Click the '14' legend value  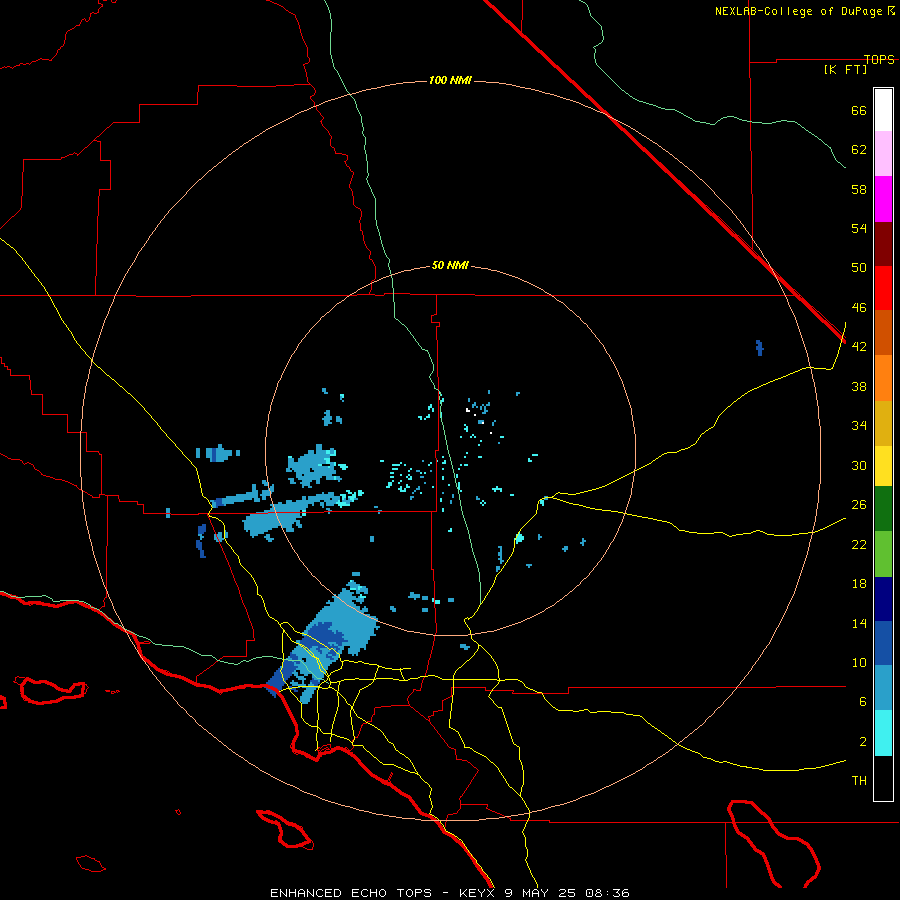859,624
